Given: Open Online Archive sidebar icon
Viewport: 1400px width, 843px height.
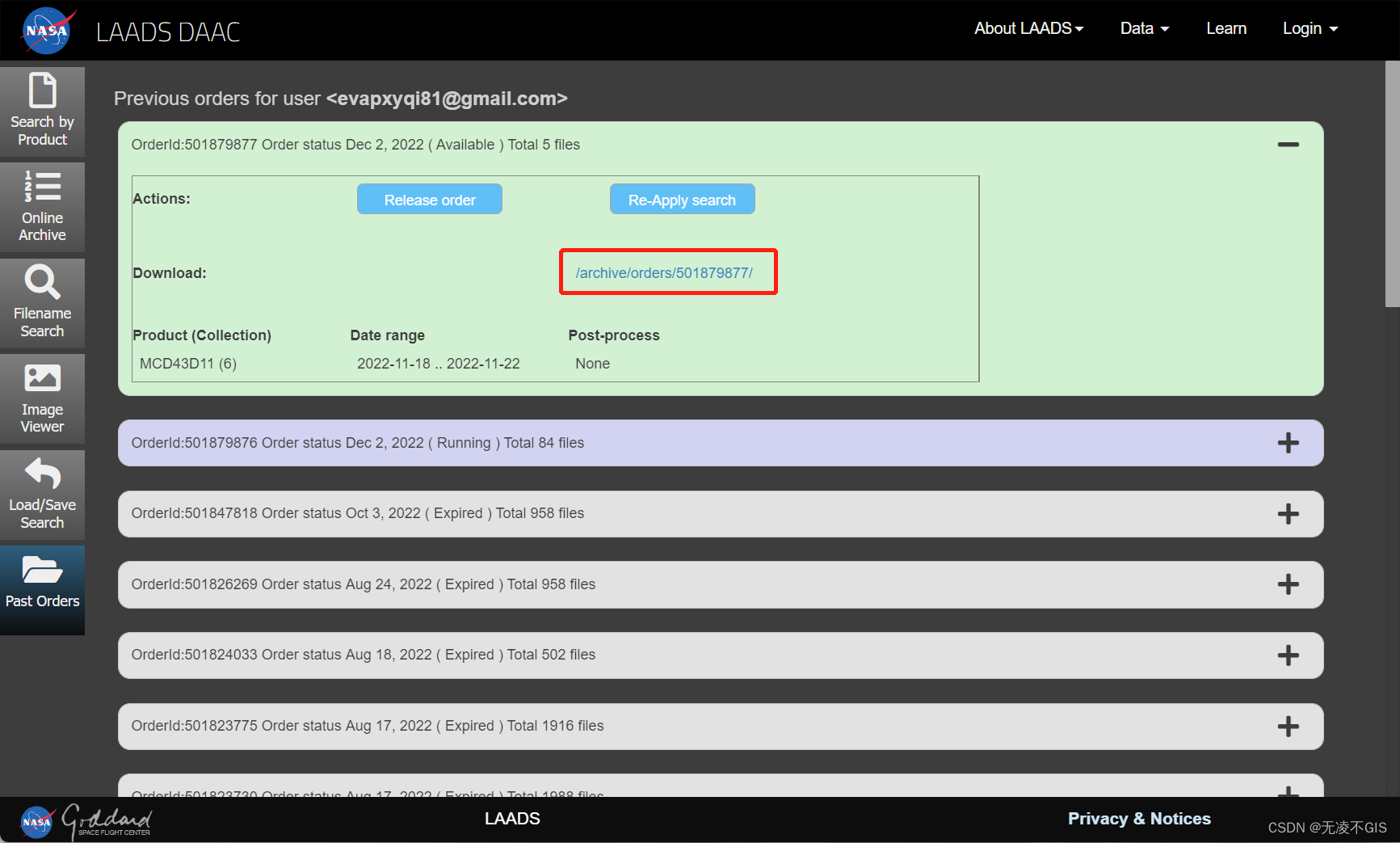Looking at the screenshot, I should click(x=42, y=207).
